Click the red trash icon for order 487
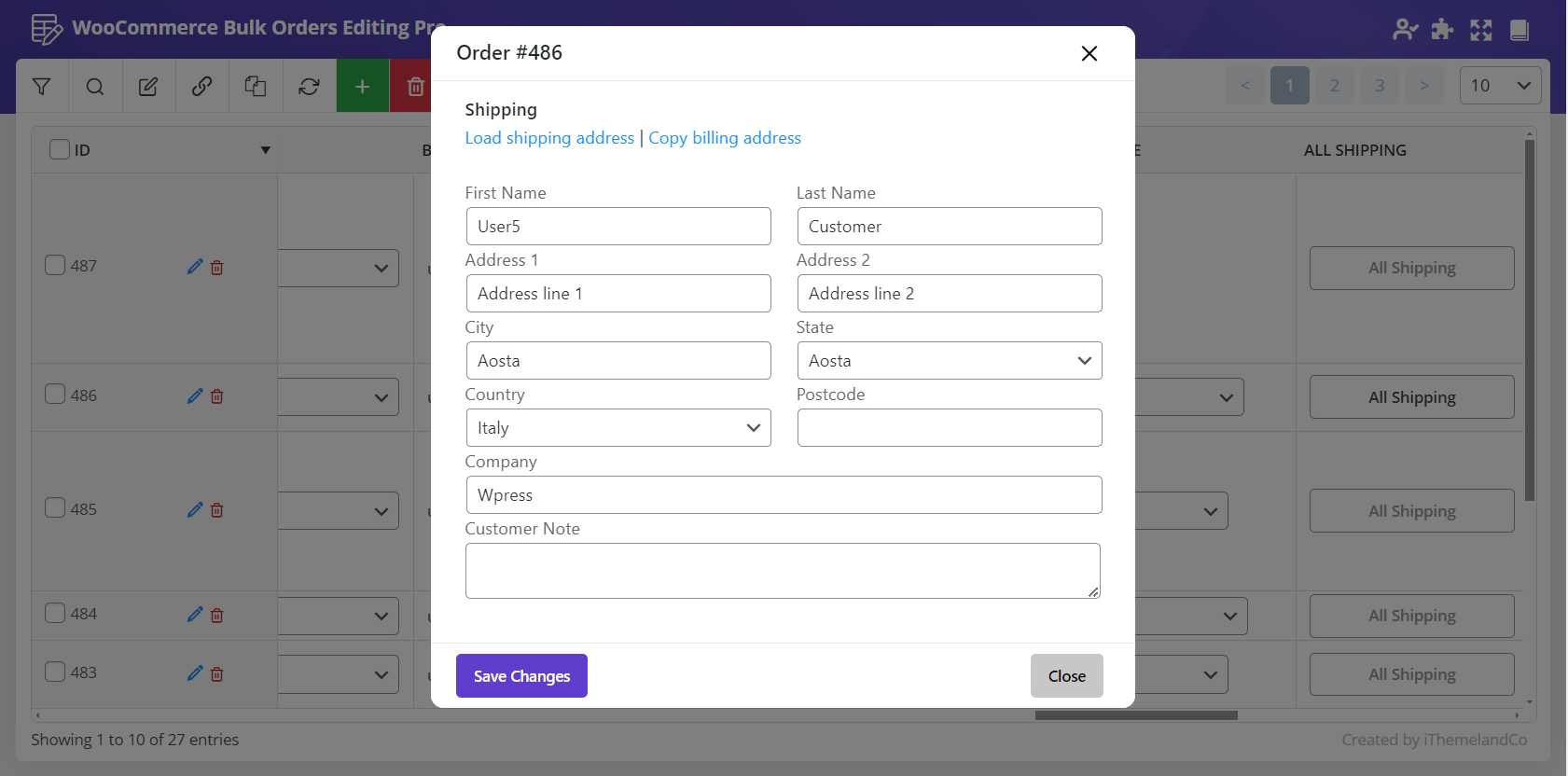The width and height of the screenshot is (1568, 776). coord(217,268)
